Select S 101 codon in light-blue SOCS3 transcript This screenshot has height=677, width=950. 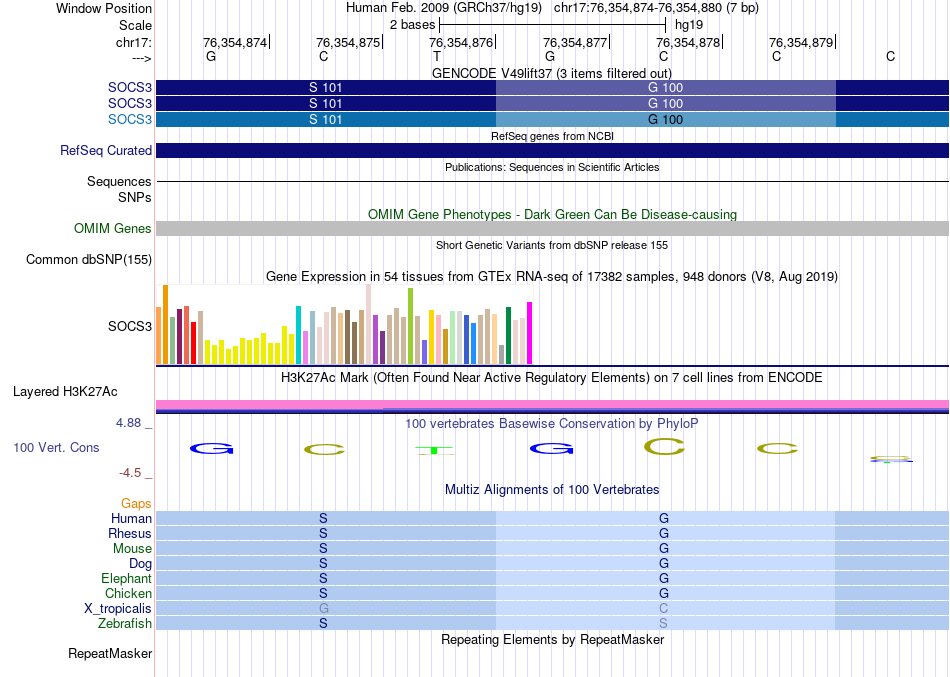(325, 119)
